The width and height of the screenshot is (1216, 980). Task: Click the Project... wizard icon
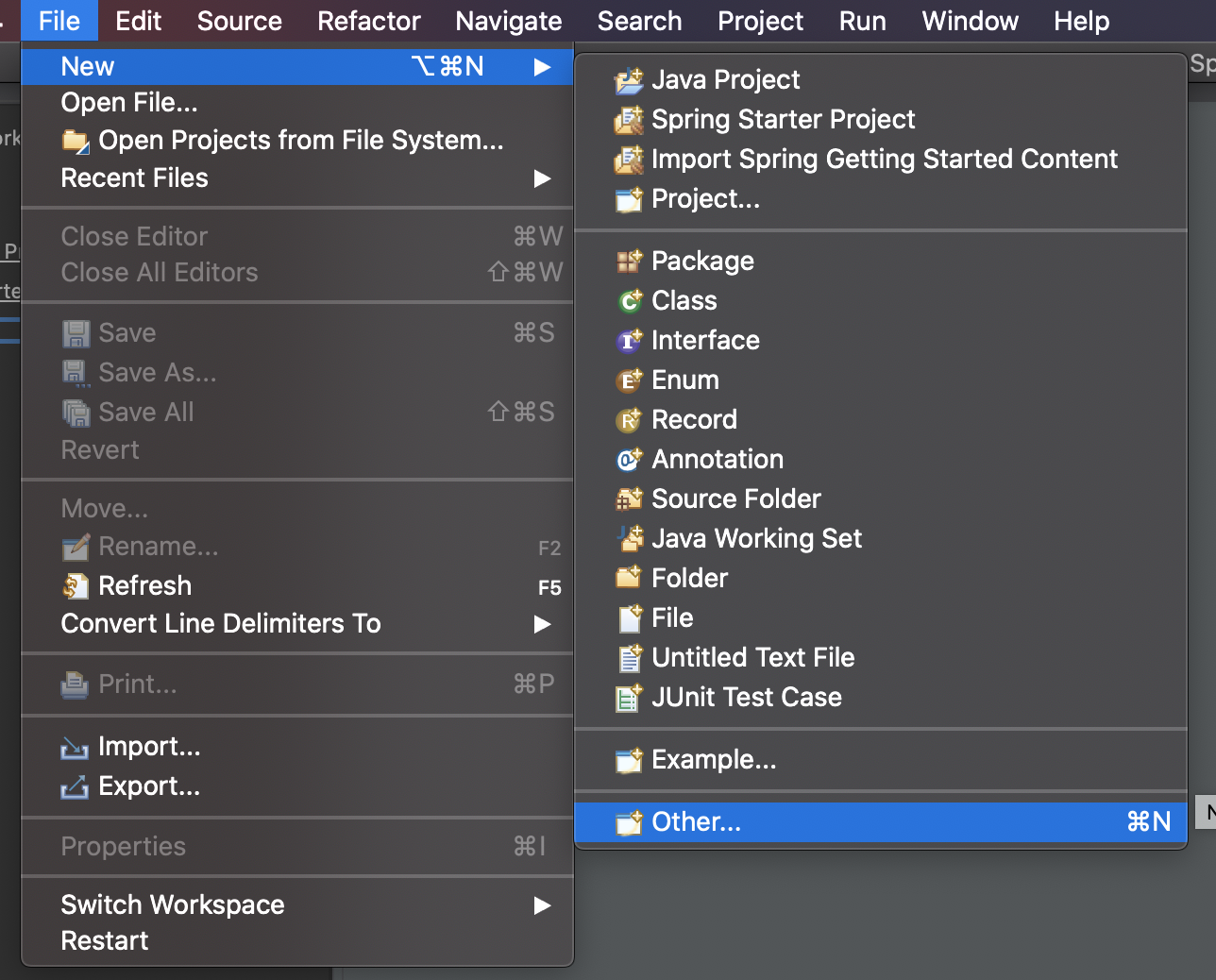coord(629,199)
